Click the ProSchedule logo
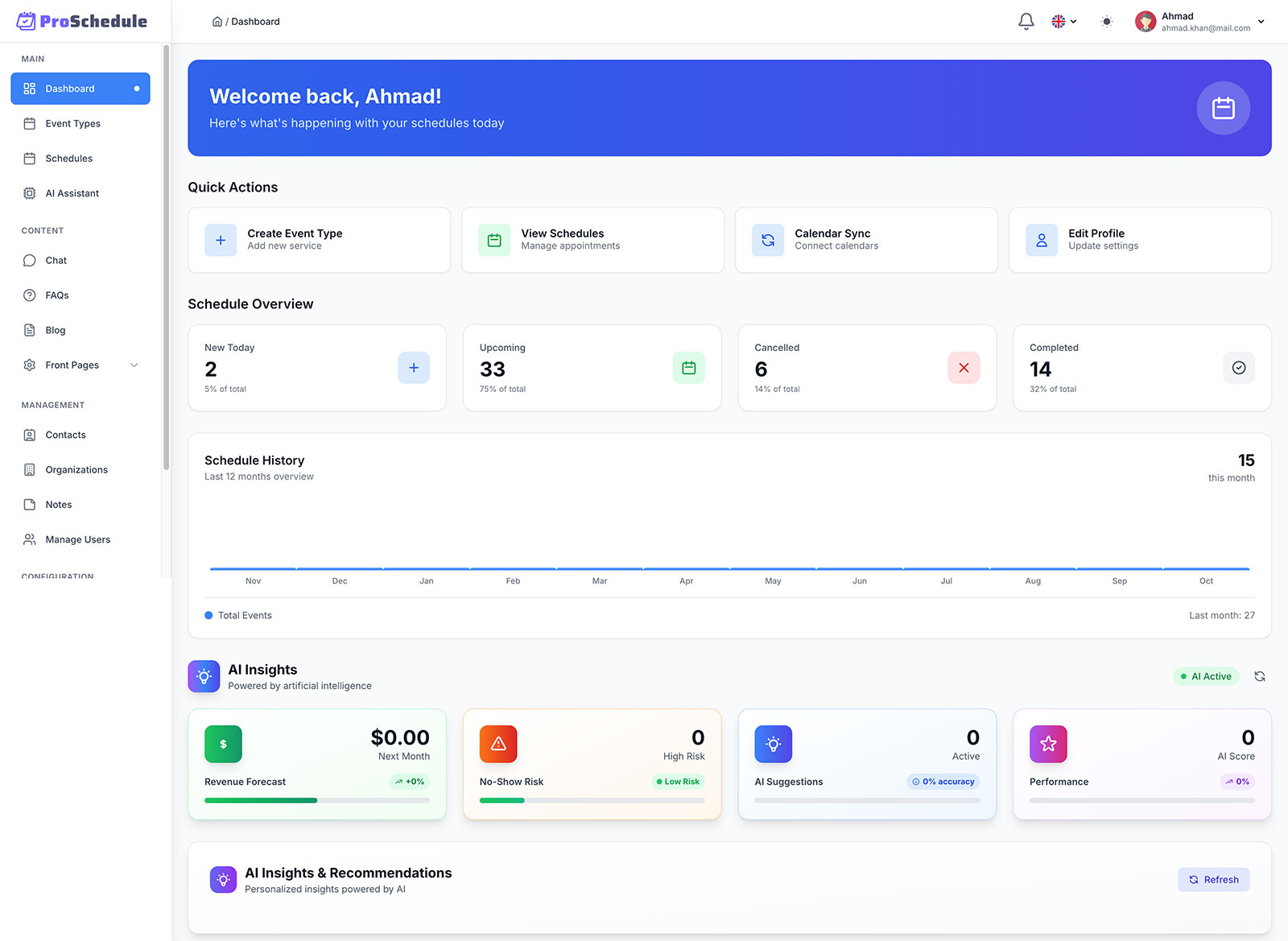 82,21
